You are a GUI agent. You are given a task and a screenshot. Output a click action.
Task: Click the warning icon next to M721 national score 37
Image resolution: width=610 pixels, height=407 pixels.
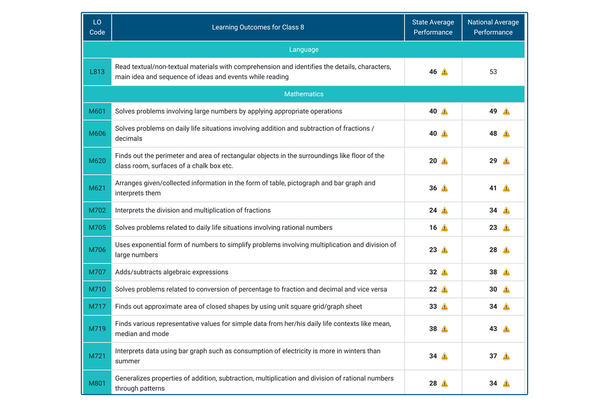pyautogui.click(x=505, y=356)
